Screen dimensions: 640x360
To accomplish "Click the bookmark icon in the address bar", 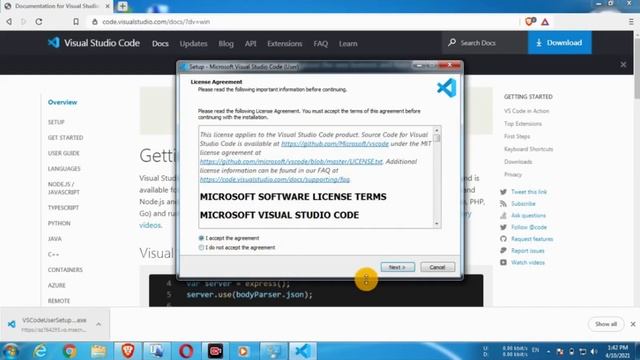I will pos(76,22).
